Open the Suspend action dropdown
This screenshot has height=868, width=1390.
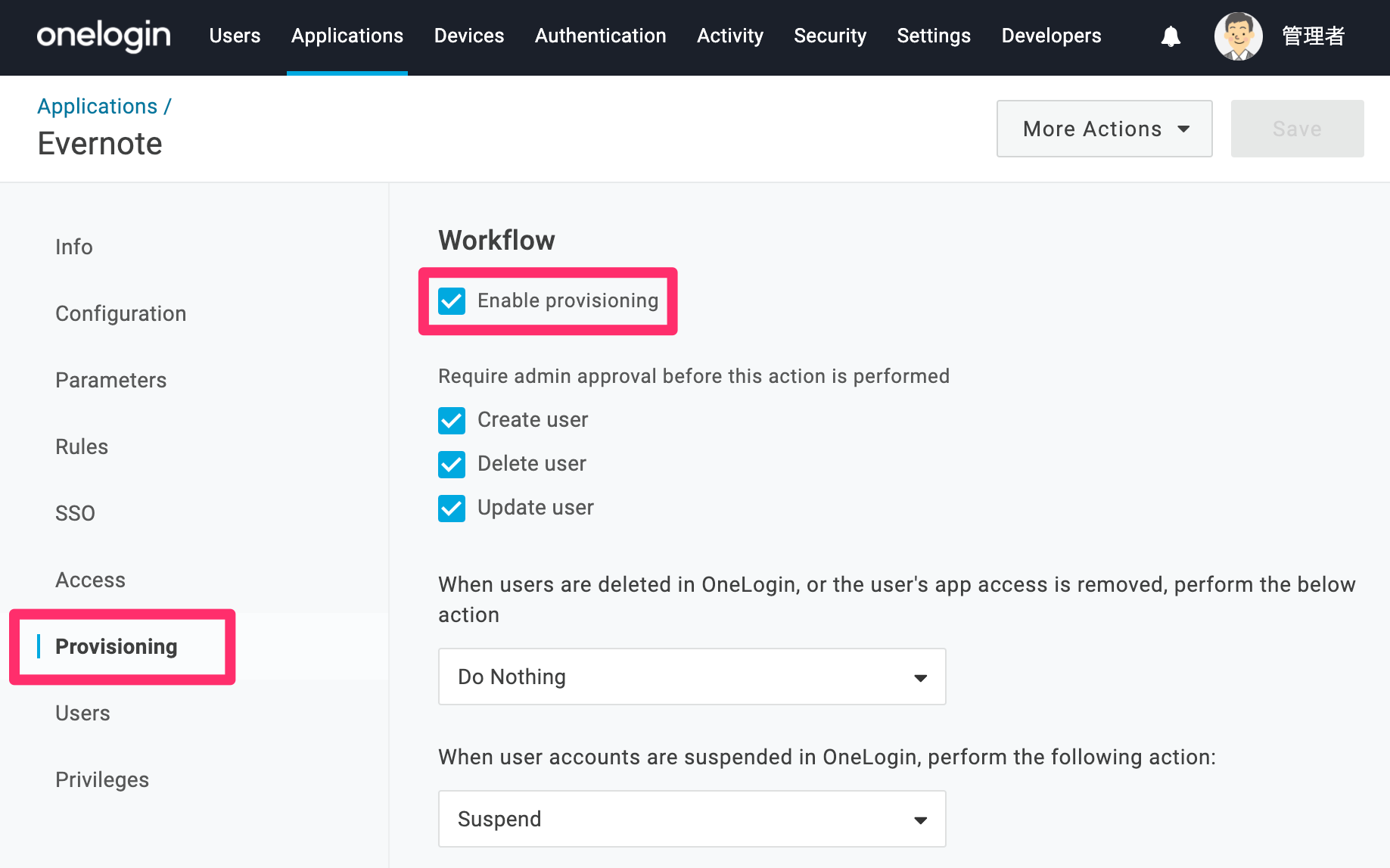pos(692,819)
